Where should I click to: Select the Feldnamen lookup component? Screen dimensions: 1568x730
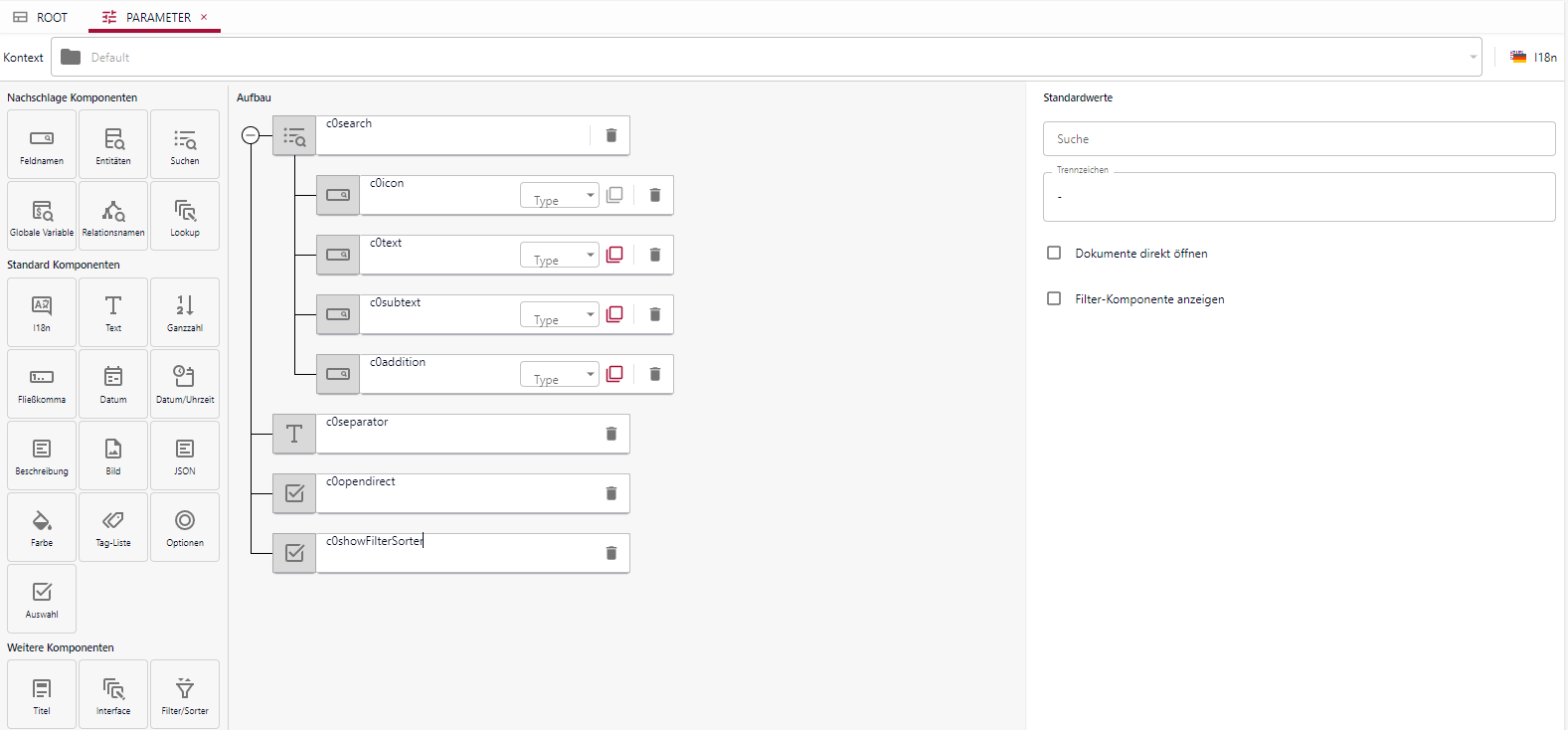coord(42,144)
